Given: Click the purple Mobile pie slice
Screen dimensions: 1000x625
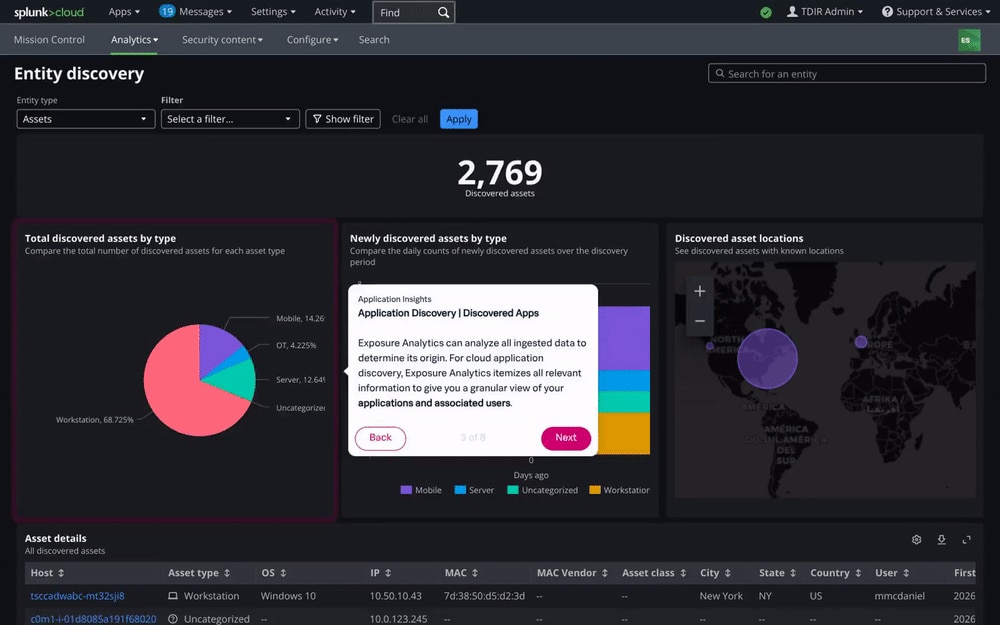Looking at the screenshot, I should tap(216, 348).
